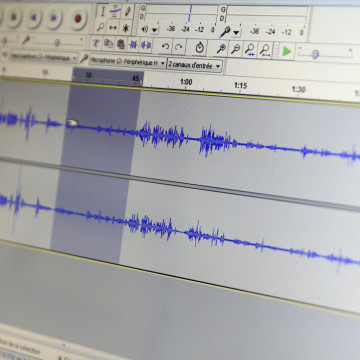Open the Microphone (2- Périphérique H input dropdown
Viewport: 360px width, 360px height.
[128, 62]
